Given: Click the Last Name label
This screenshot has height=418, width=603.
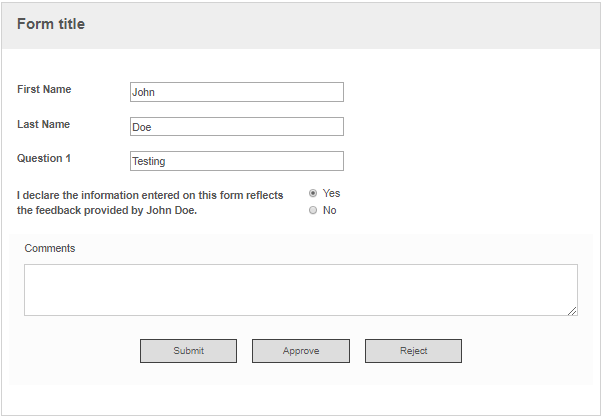Looking at the screenshot, I should 43,124.
